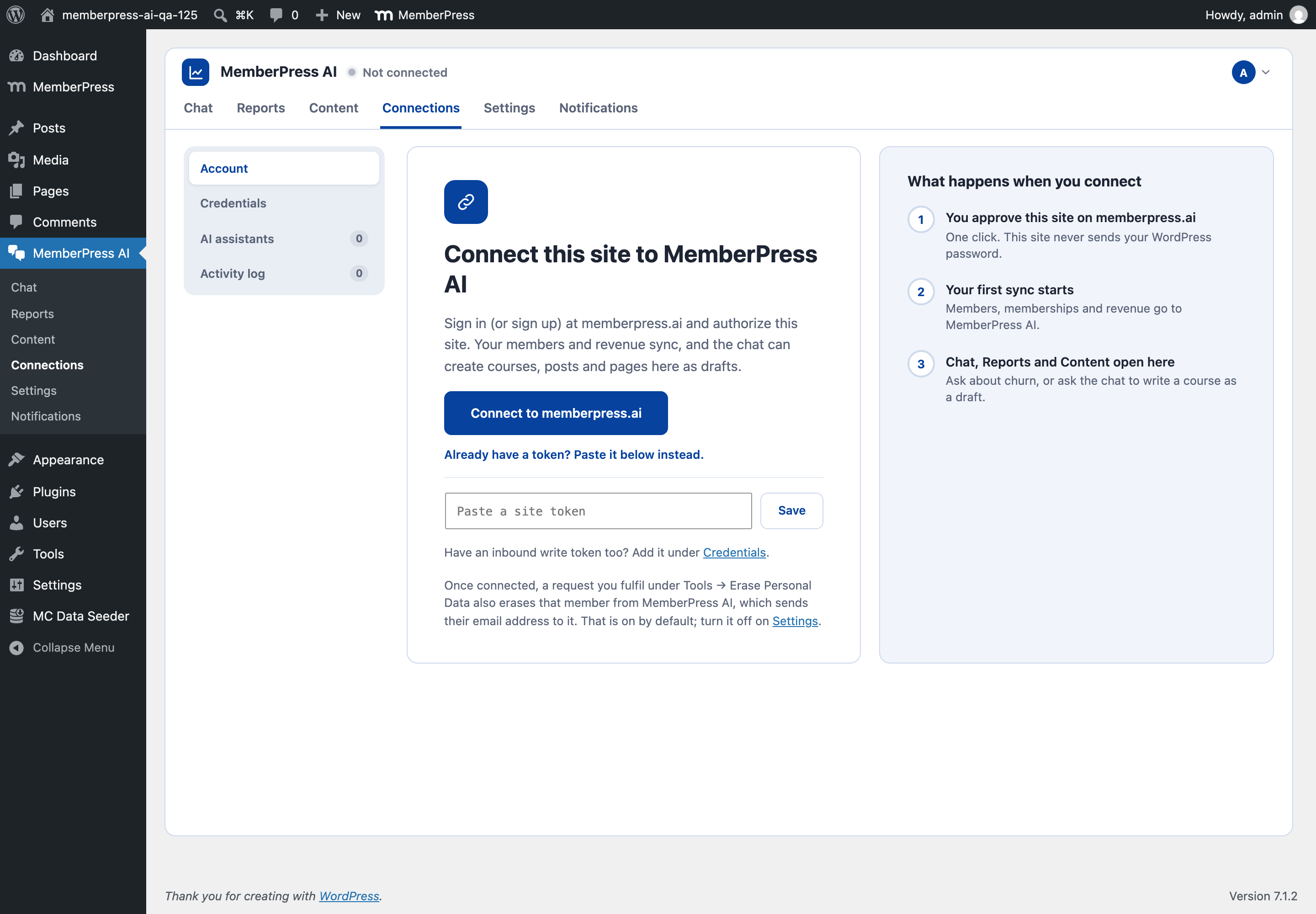Switch to the Reports tab
1316x914 pixels.
click(260, 108)
